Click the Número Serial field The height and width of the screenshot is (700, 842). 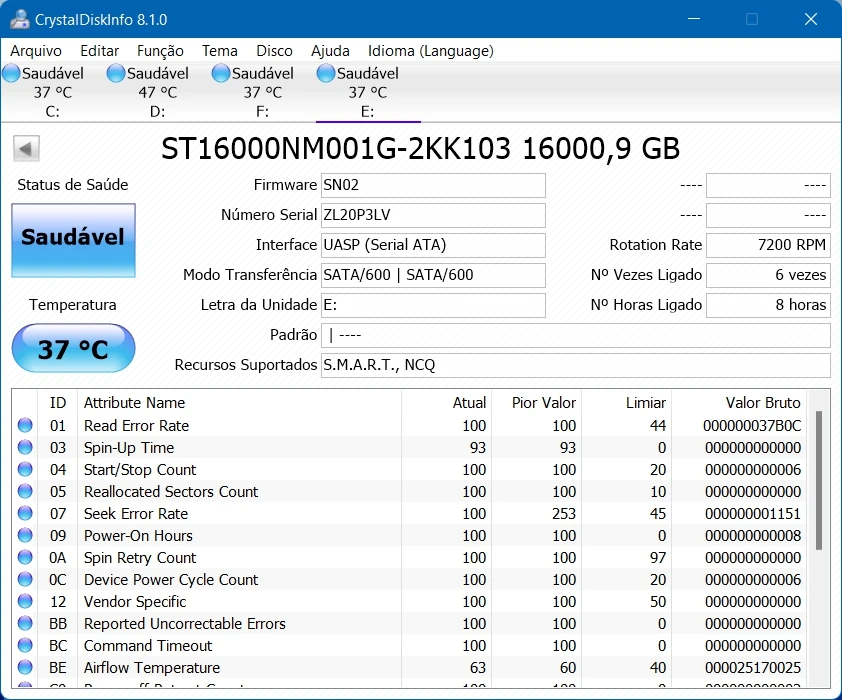coord(432,216)
